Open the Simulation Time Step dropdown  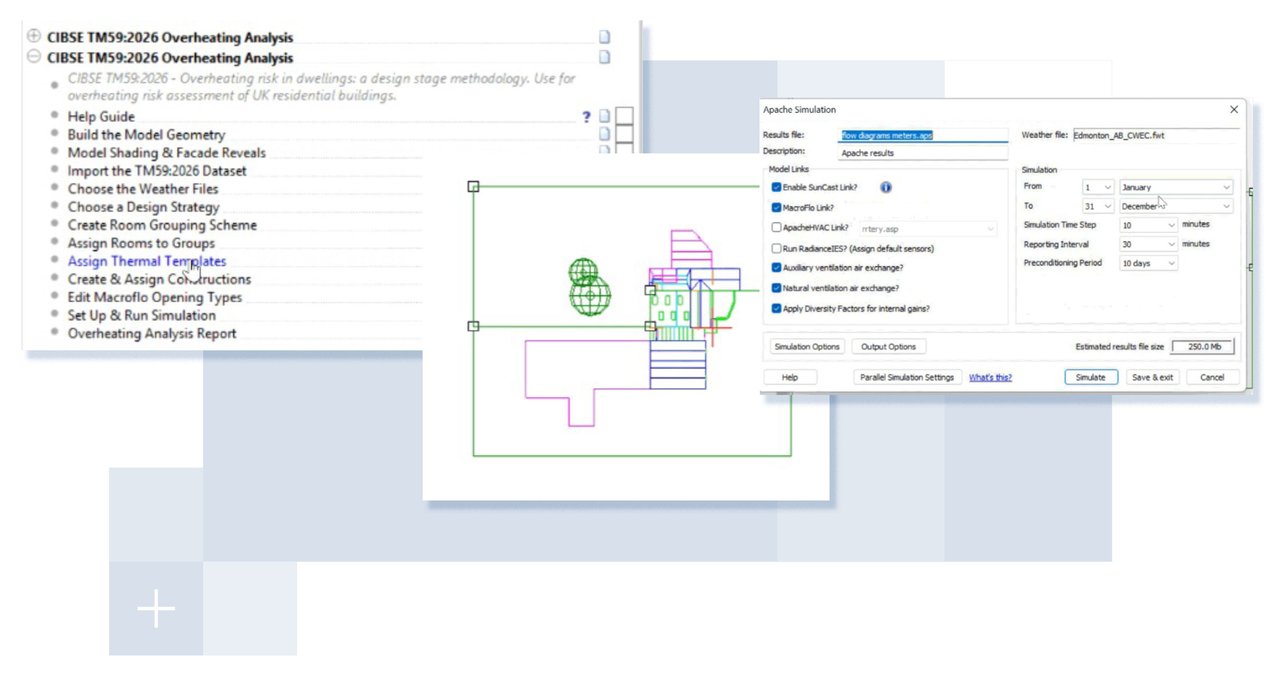(1148, 225)
